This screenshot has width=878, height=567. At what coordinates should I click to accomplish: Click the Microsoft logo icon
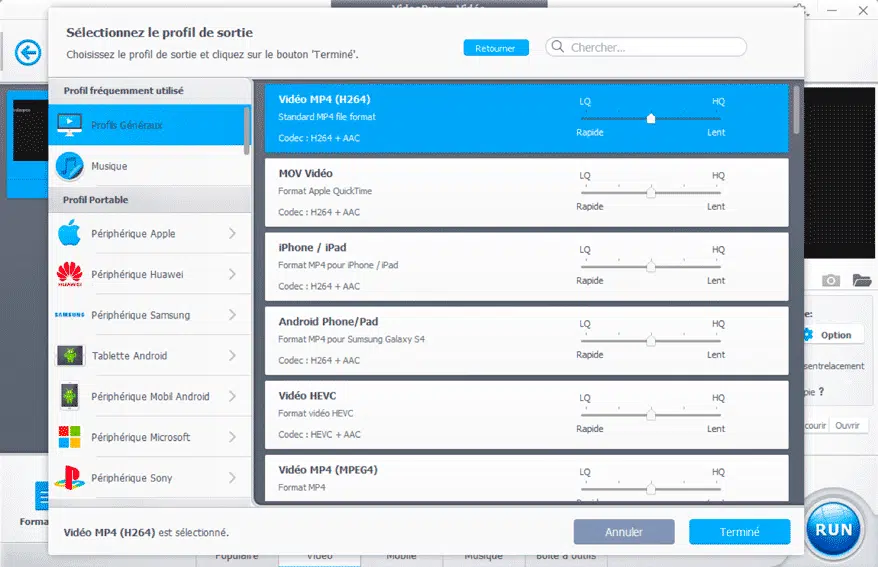[x=69, y=437]
